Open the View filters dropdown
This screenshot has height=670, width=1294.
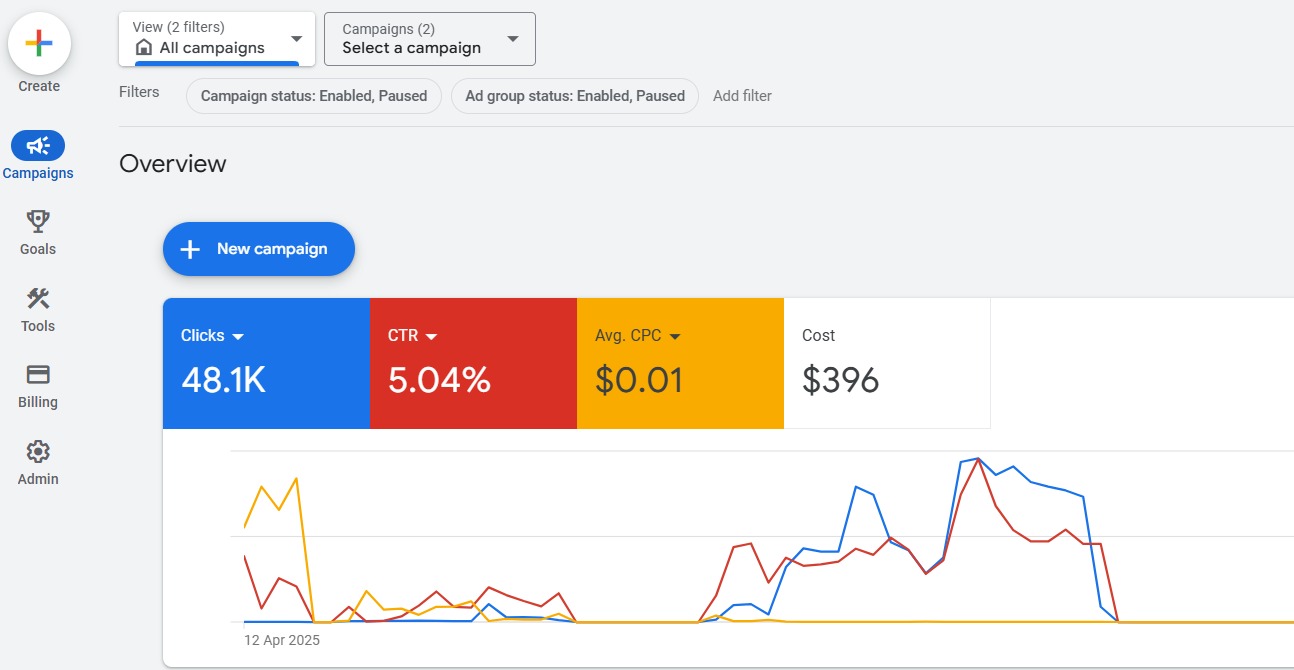(x=295, y=38)
